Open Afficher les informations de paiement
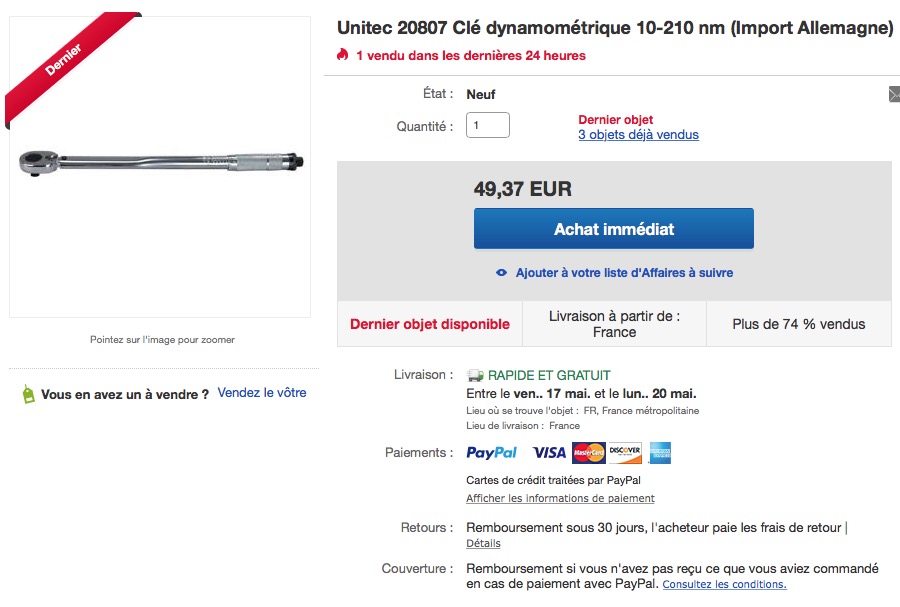The width and height of the screenshot is (900, 607). click(x=560, y=498)
